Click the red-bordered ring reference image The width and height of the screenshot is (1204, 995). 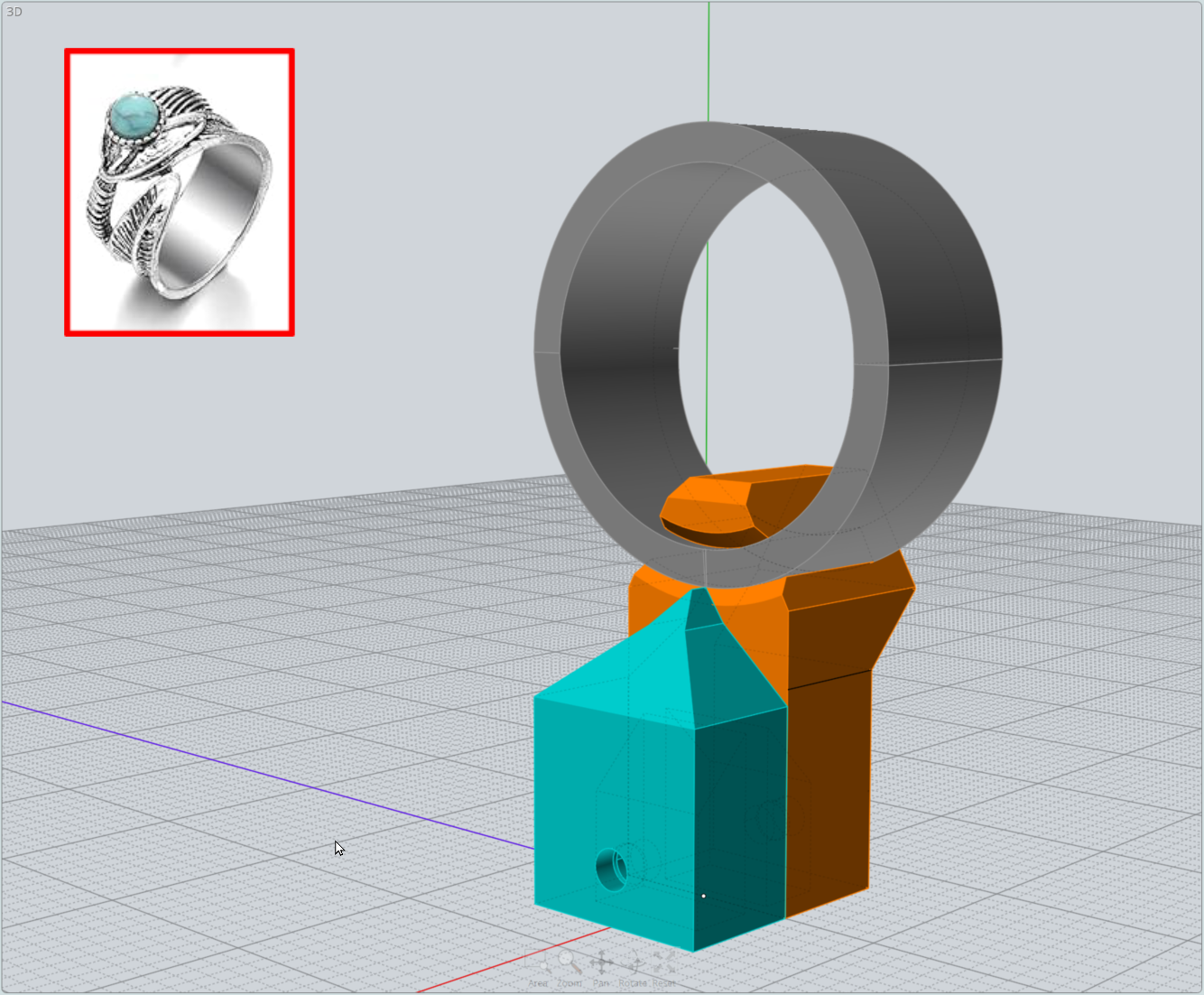(178, 192)
